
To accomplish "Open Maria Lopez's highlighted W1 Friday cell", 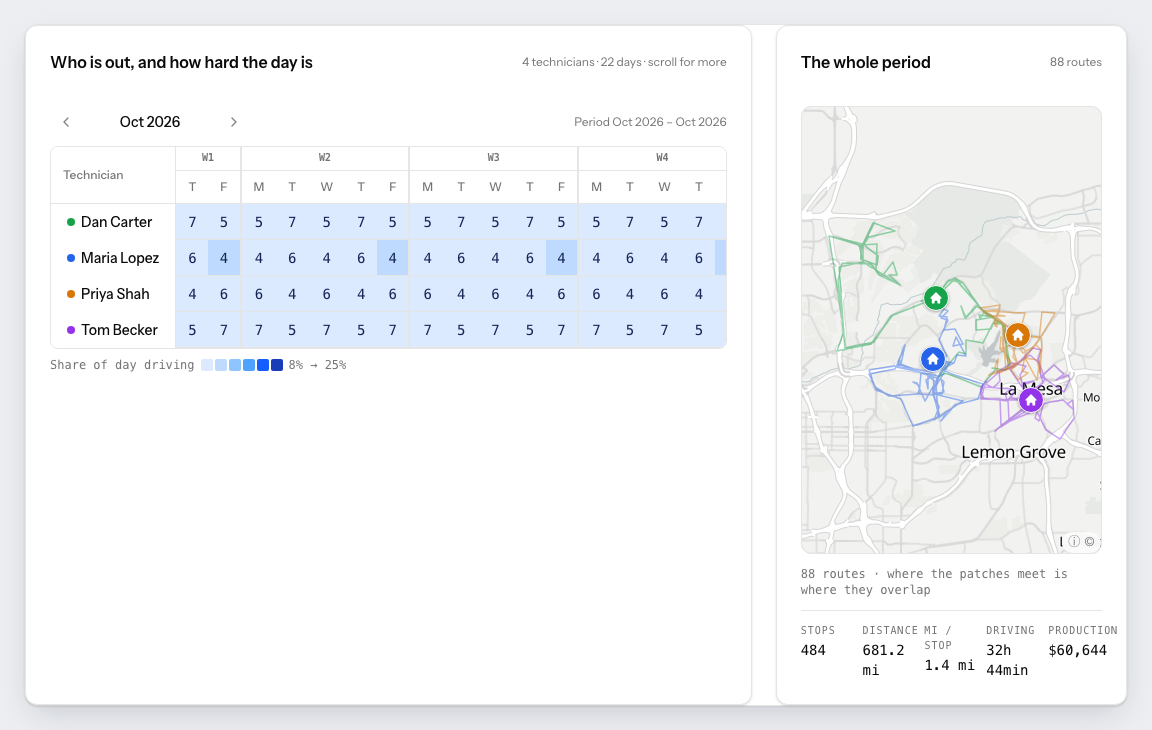I will 224,258.
